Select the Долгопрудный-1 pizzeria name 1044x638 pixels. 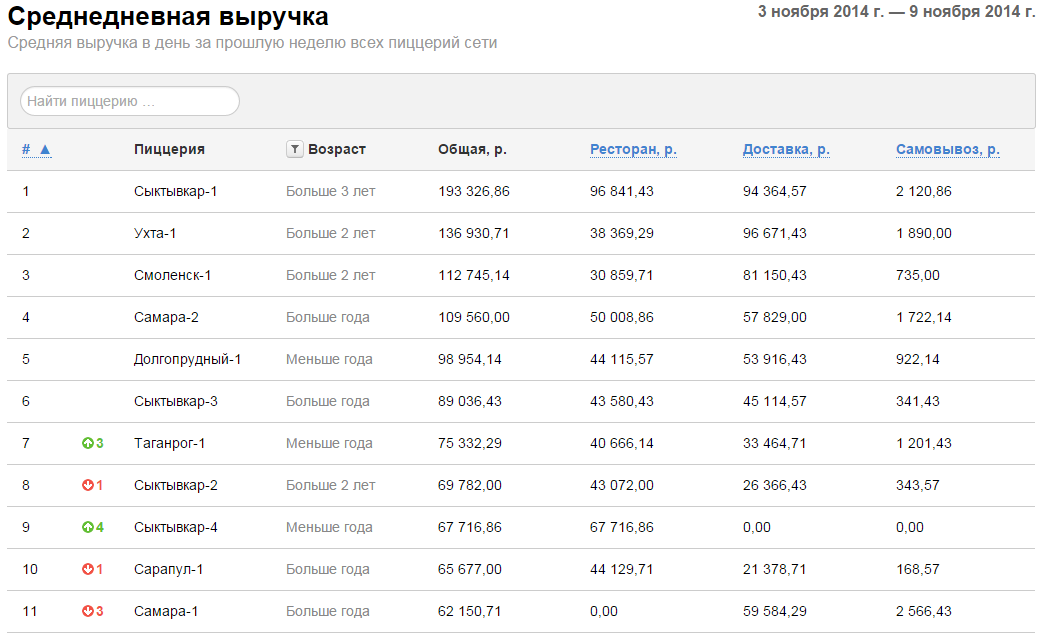[187, 360]
